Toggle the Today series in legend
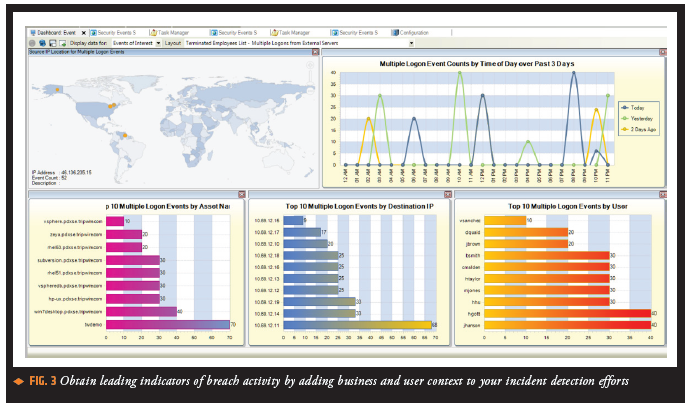This screenshot has height=409, width=691. point(633,108)
